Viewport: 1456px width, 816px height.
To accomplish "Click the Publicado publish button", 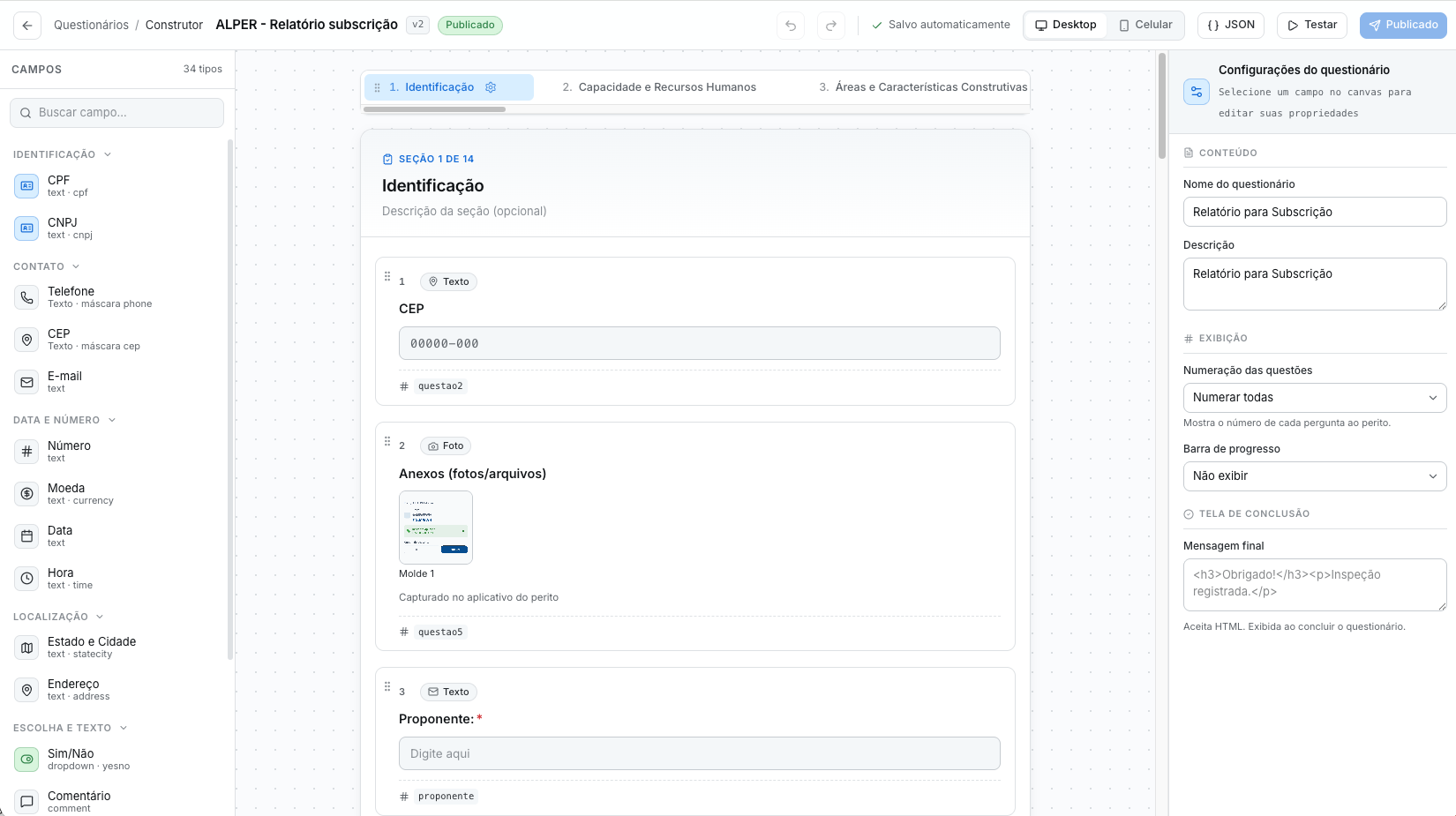I will click(x=1403, y=26).
